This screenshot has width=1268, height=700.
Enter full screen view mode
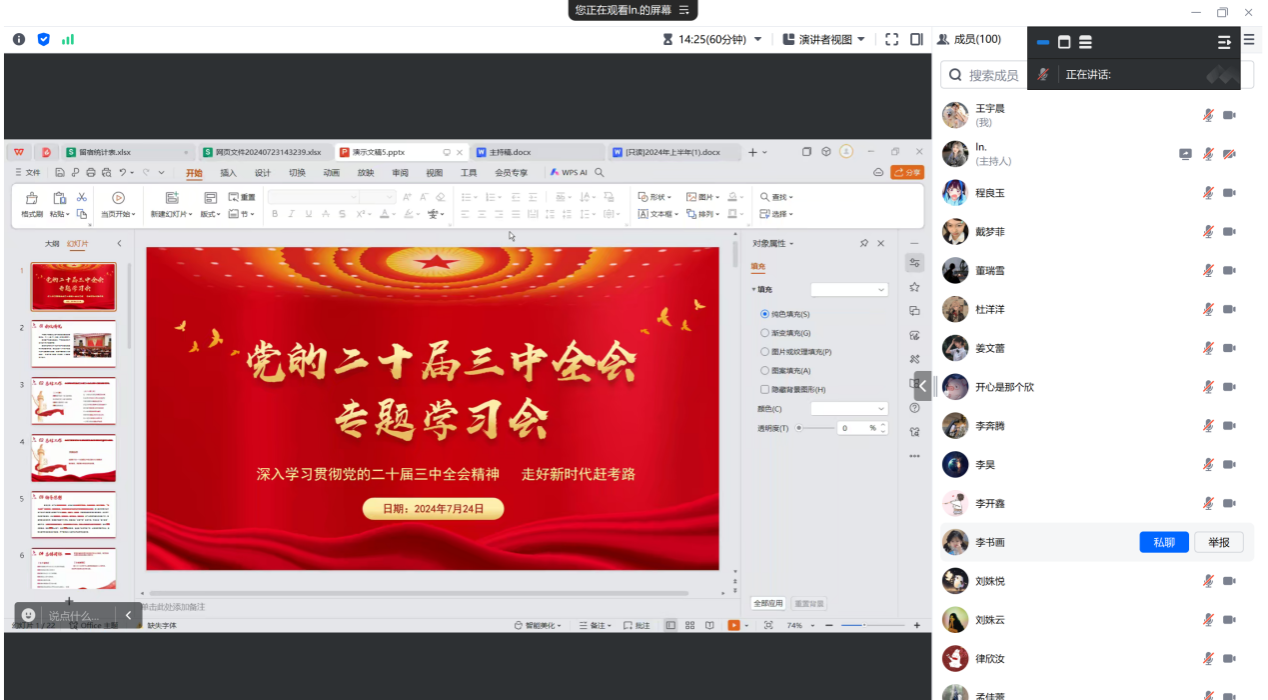coord(892,39)
